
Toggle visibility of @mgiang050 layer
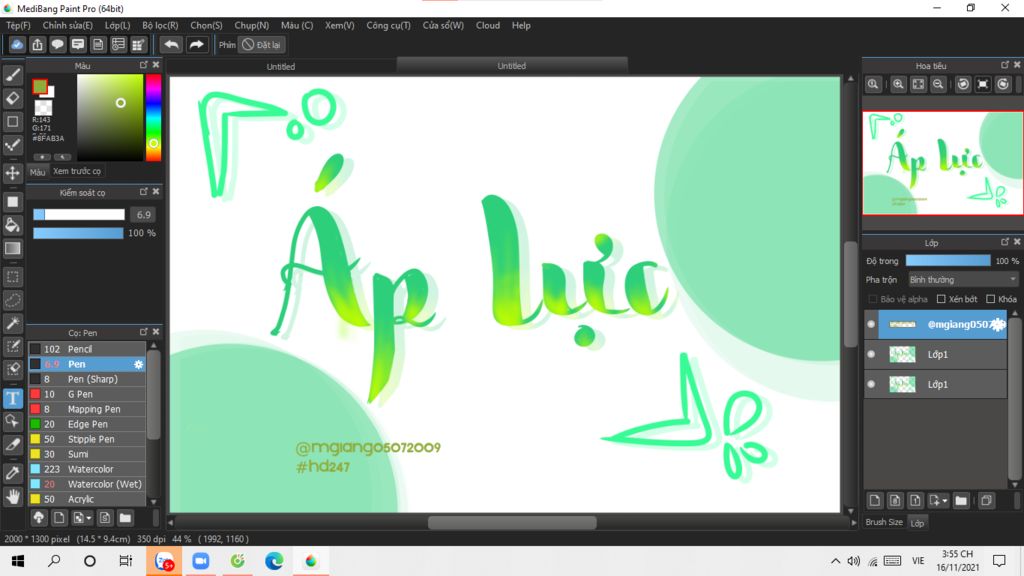(871, 325)
